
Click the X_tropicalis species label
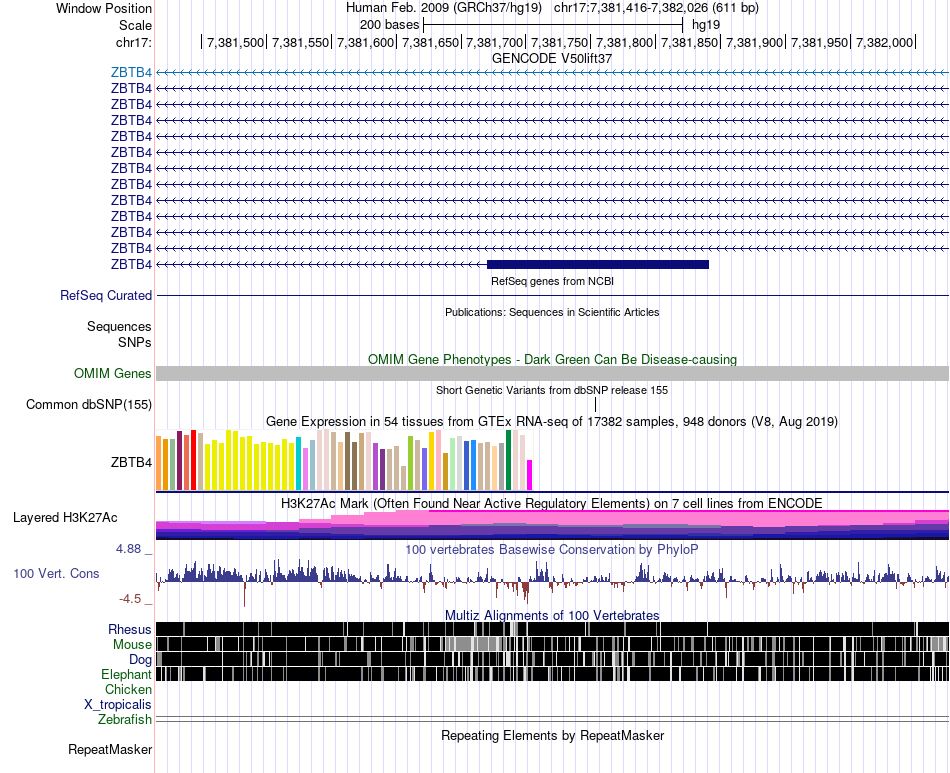click(118, 705)
